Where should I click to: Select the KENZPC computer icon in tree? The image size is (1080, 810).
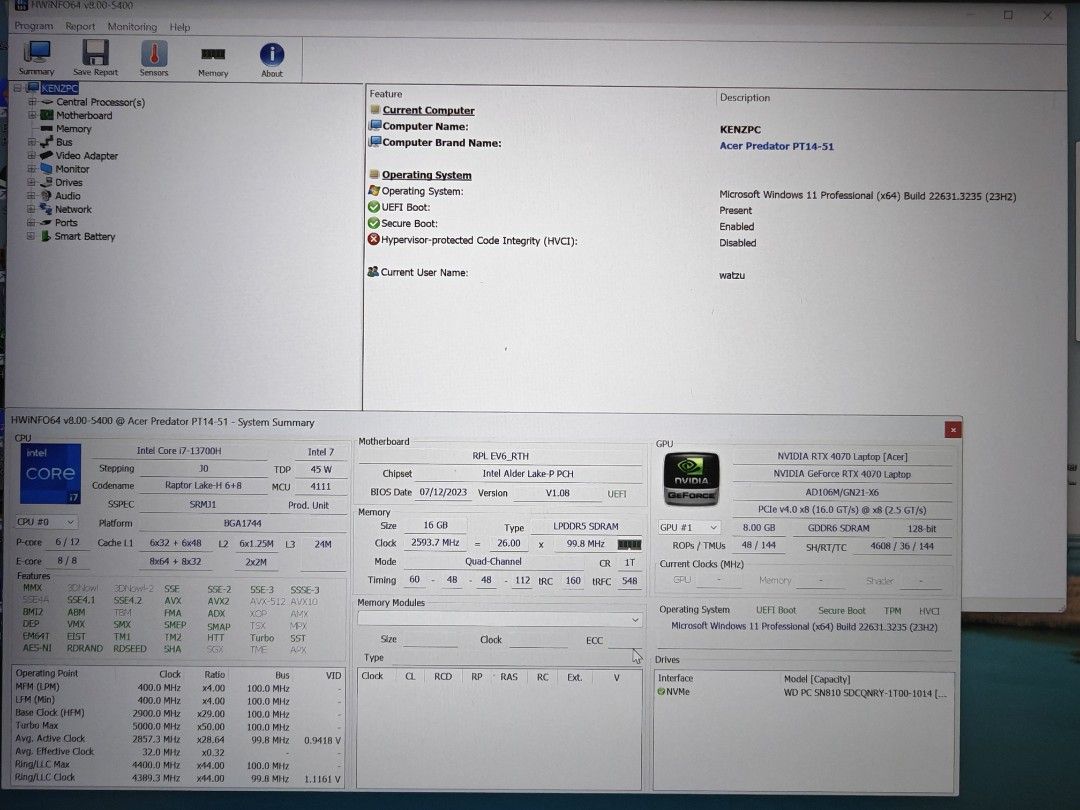33,88
